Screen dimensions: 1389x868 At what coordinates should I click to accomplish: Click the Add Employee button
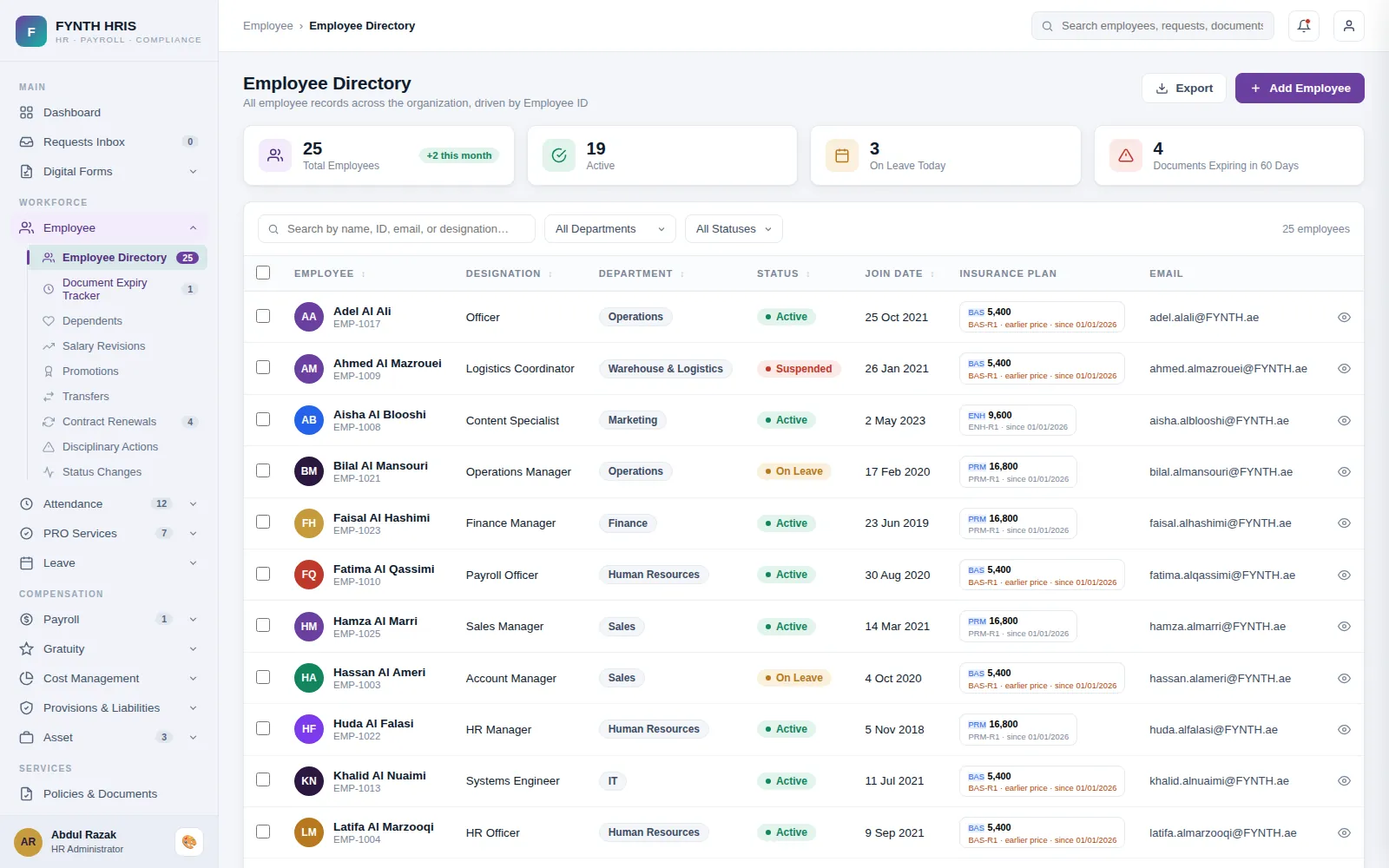1300,89
